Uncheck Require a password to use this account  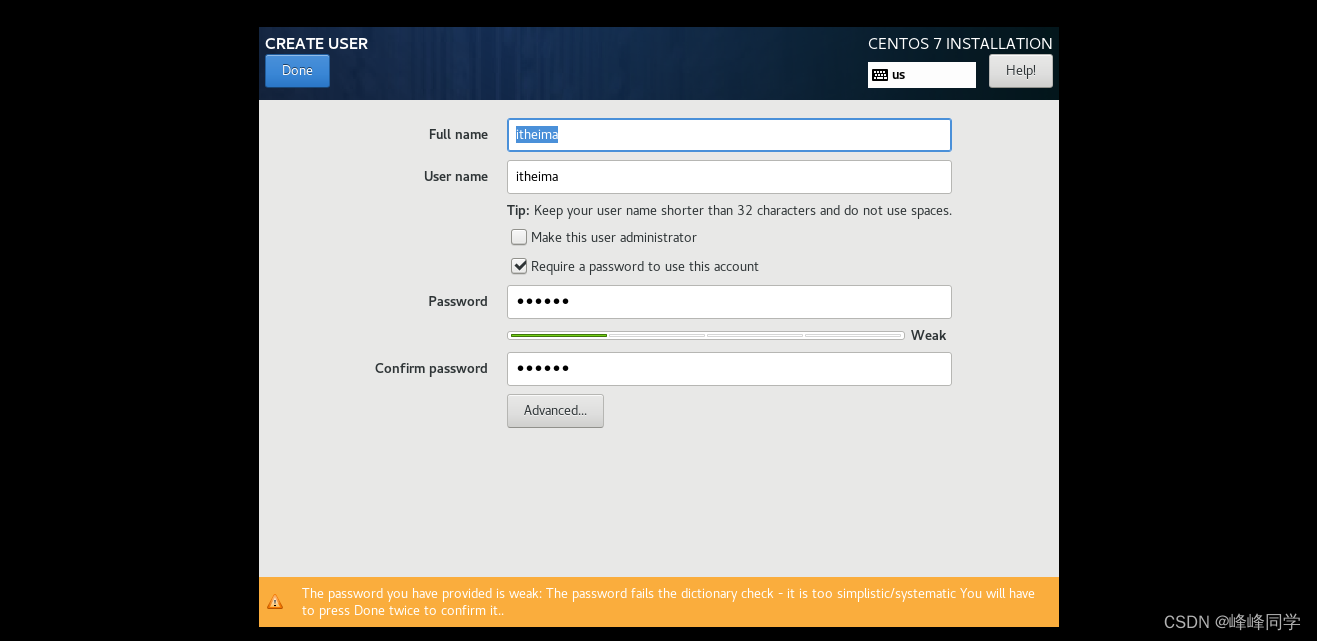pyautogui.click(x=519, y=267)
